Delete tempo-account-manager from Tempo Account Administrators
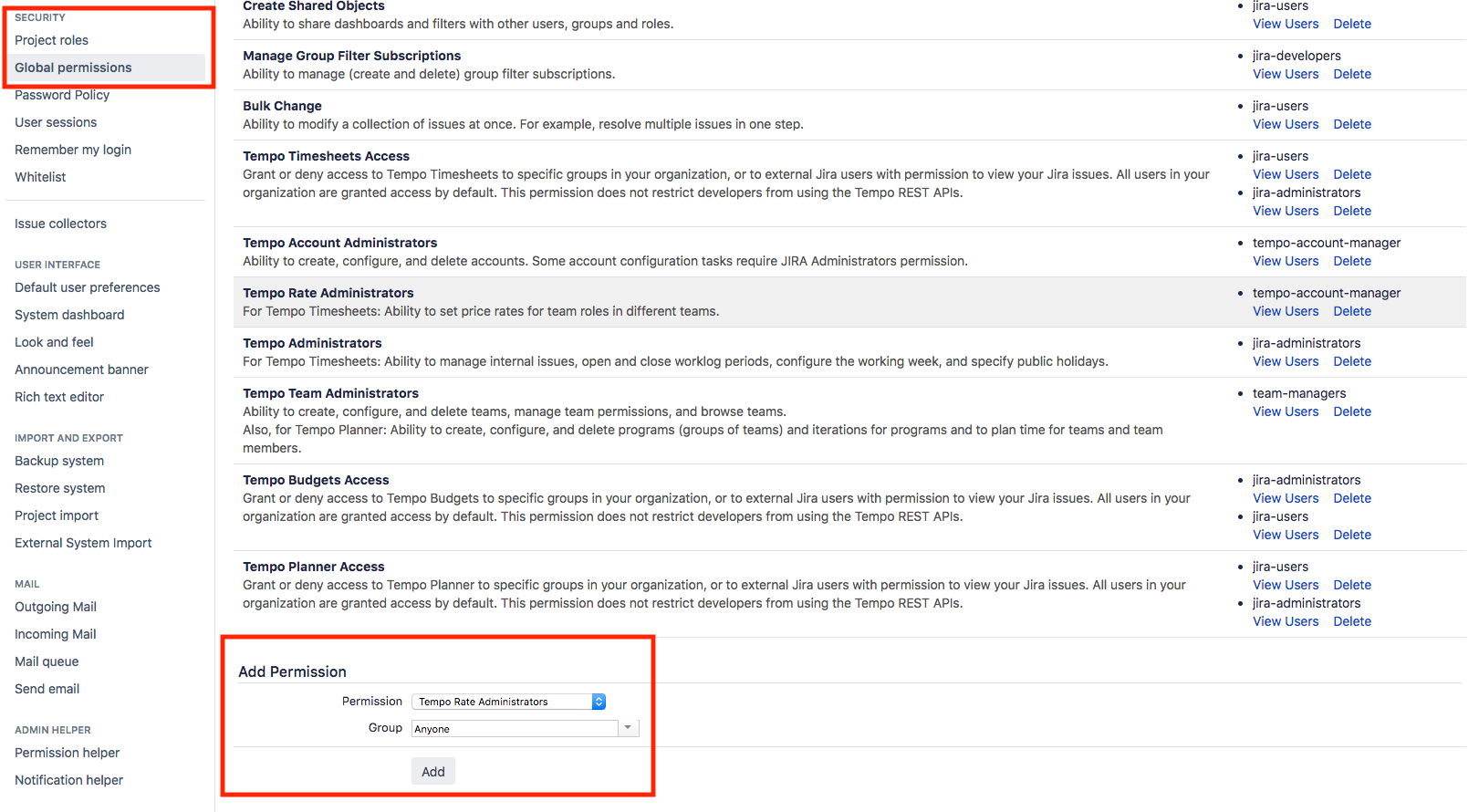This screenshot has height=812, width=1479. click(1352, 261)
